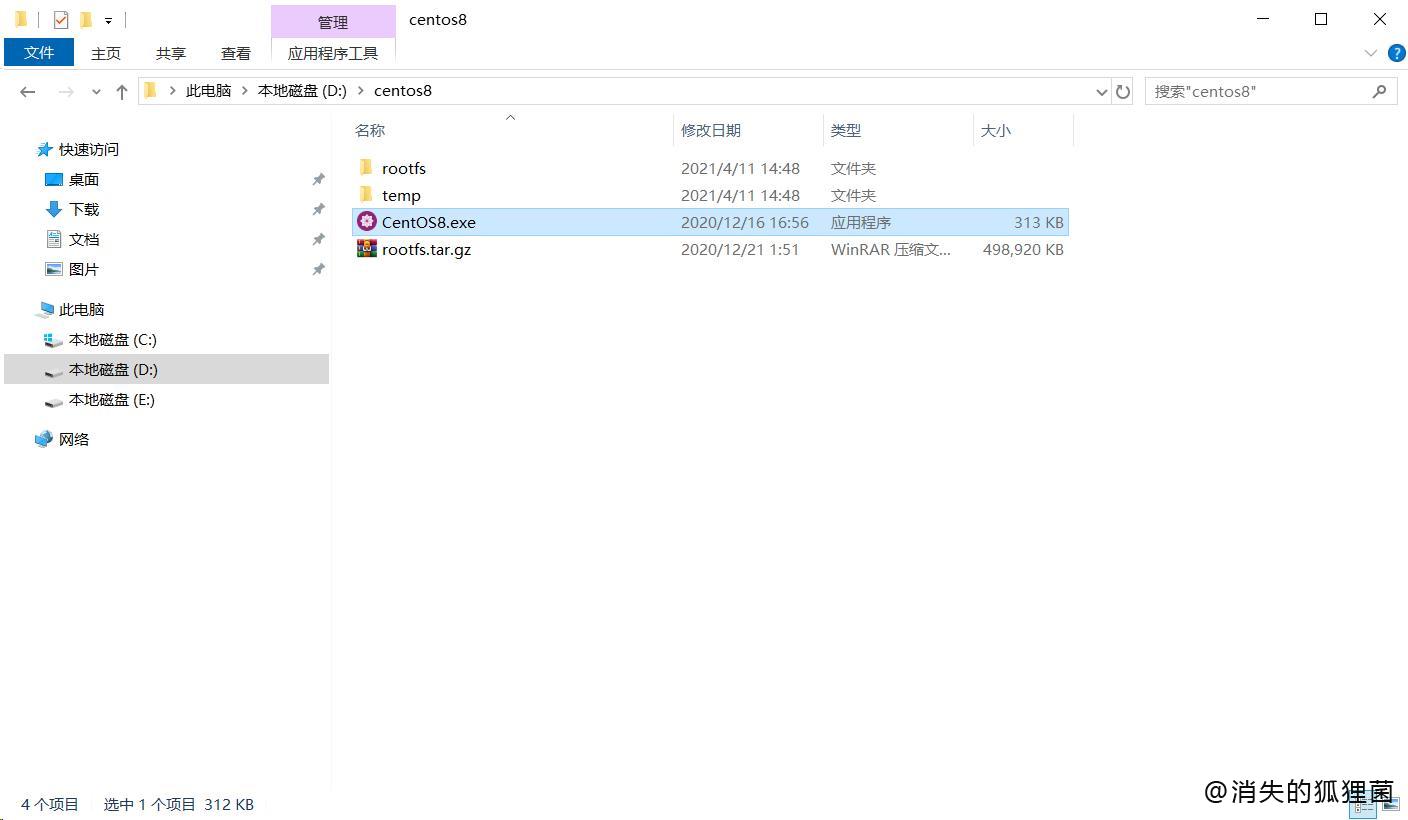1408x820 pixels.
Task: Click the pin icon beside 桌面
Action: tap(318, 179)
